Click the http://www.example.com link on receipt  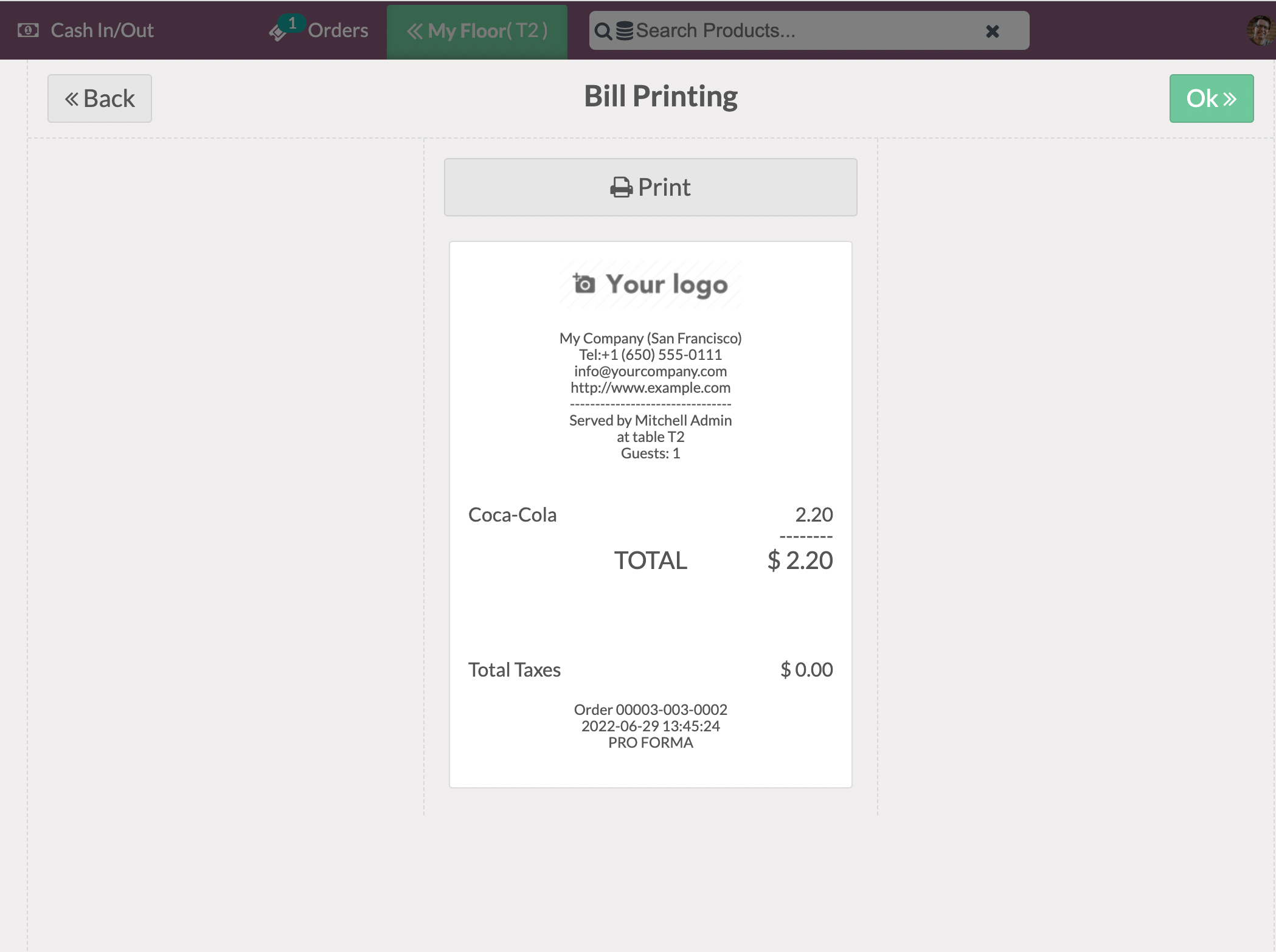click(650, 387)
